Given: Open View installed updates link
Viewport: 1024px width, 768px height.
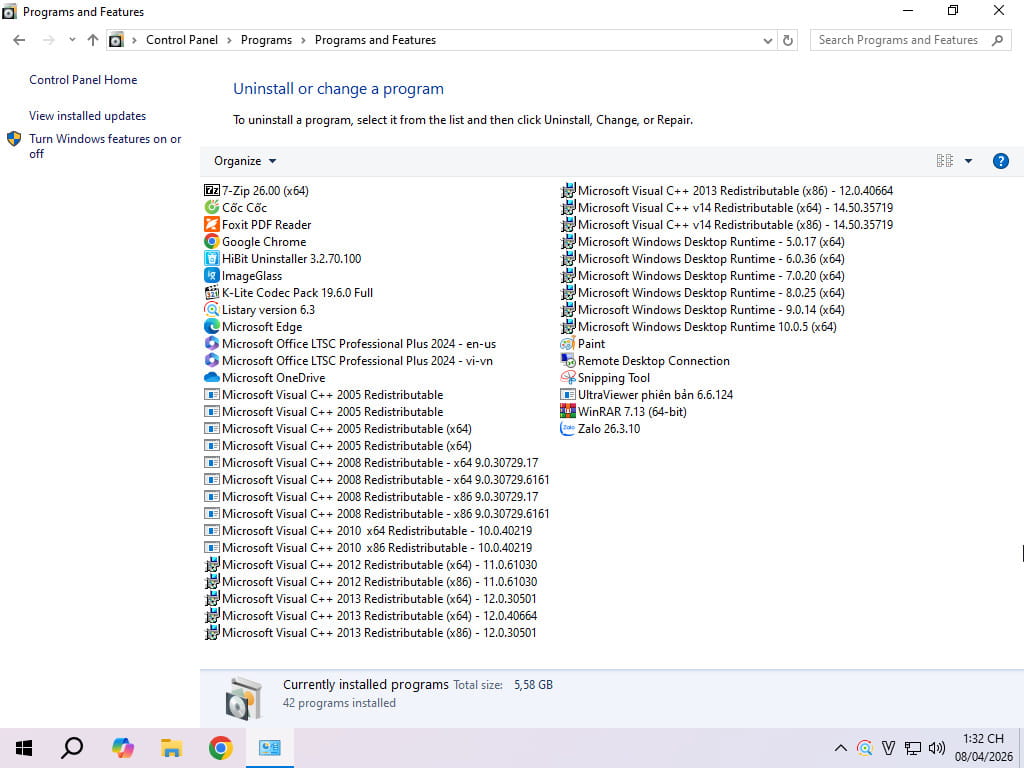Looking at the screenshot, I should tap(88, 116).
